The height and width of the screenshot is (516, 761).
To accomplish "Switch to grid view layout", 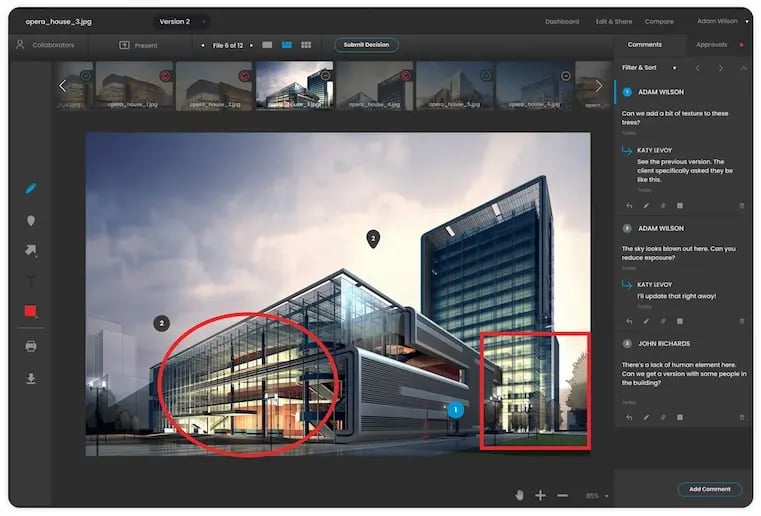I will point(306,45).
